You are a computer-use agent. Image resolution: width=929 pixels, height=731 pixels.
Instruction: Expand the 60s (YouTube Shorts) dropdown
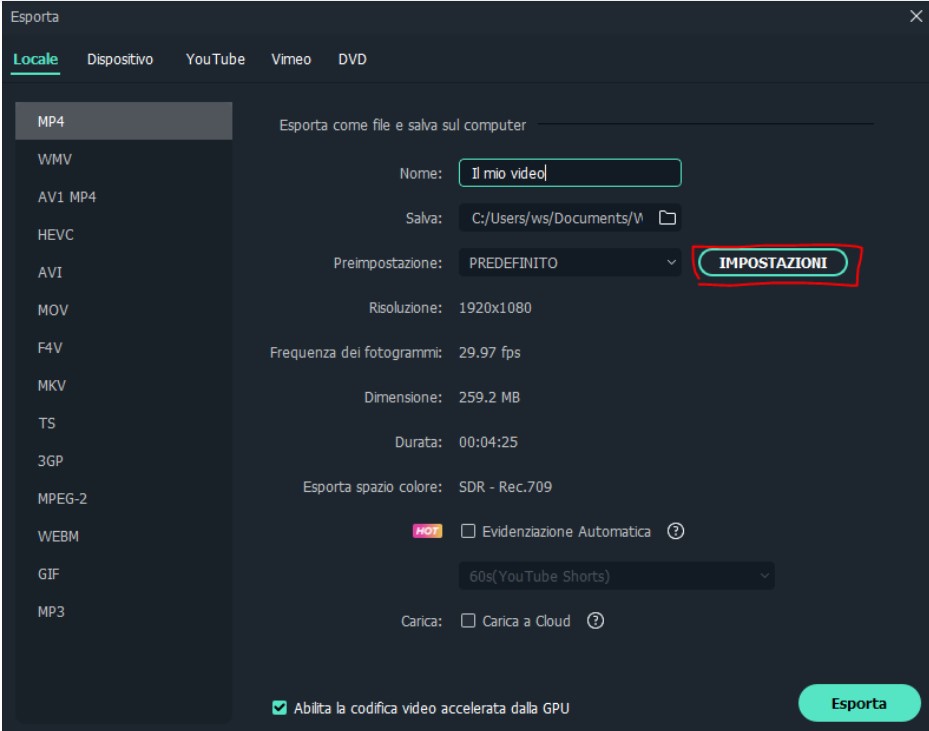617,576
